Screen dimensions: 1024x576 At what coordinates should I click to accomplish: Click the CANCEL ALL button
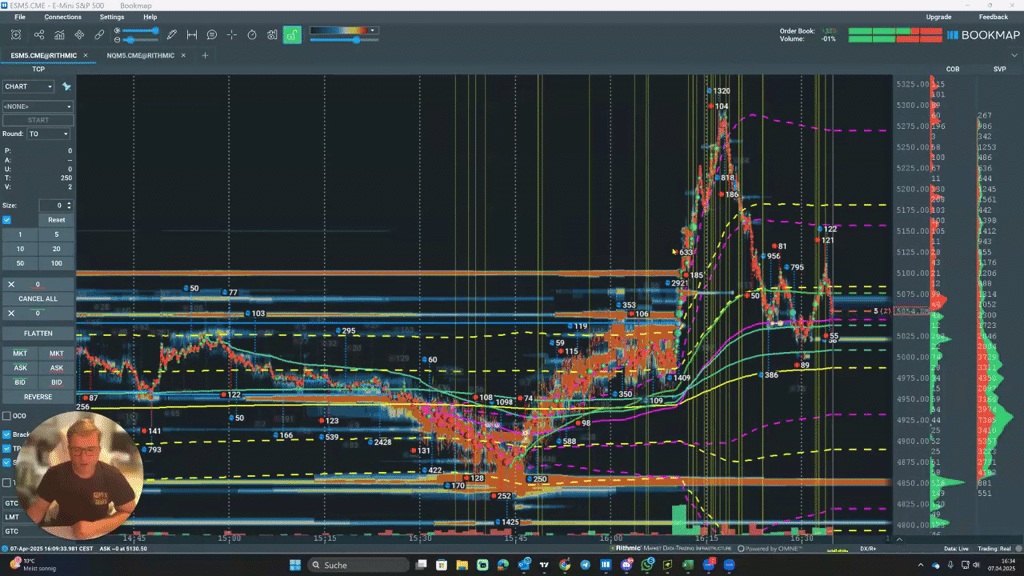[x=38, y=298]
